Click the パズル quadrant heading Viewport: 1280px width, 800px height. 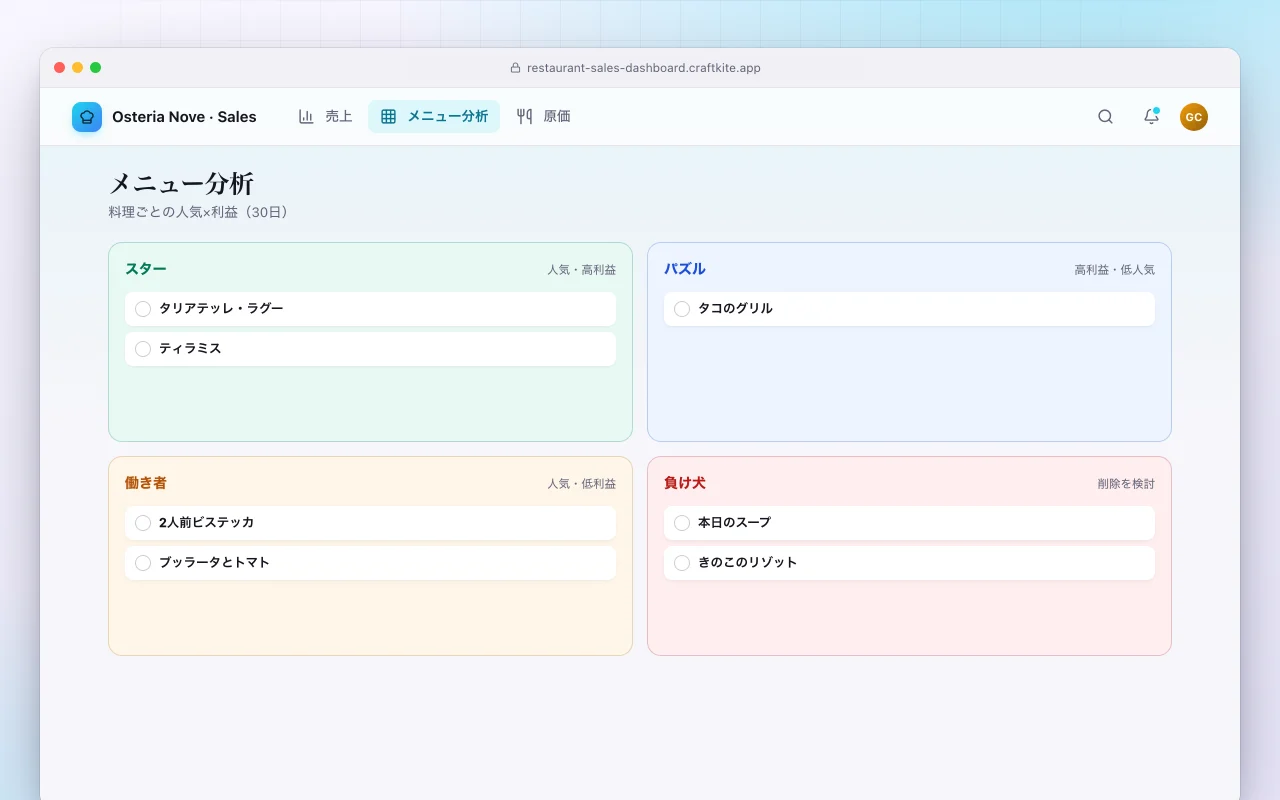[x=685, y=269]
